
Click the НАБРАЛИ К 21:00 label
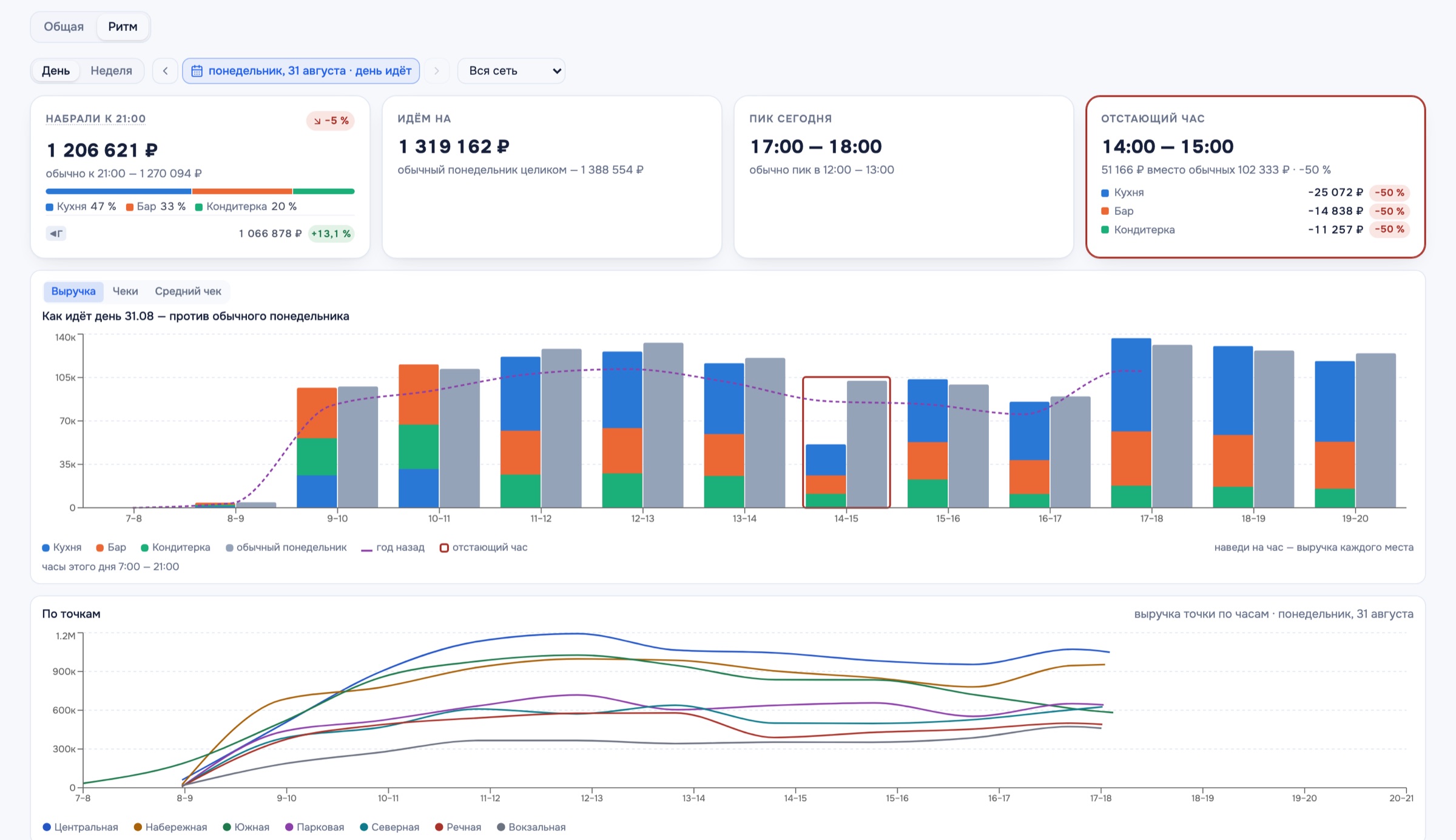96,119
